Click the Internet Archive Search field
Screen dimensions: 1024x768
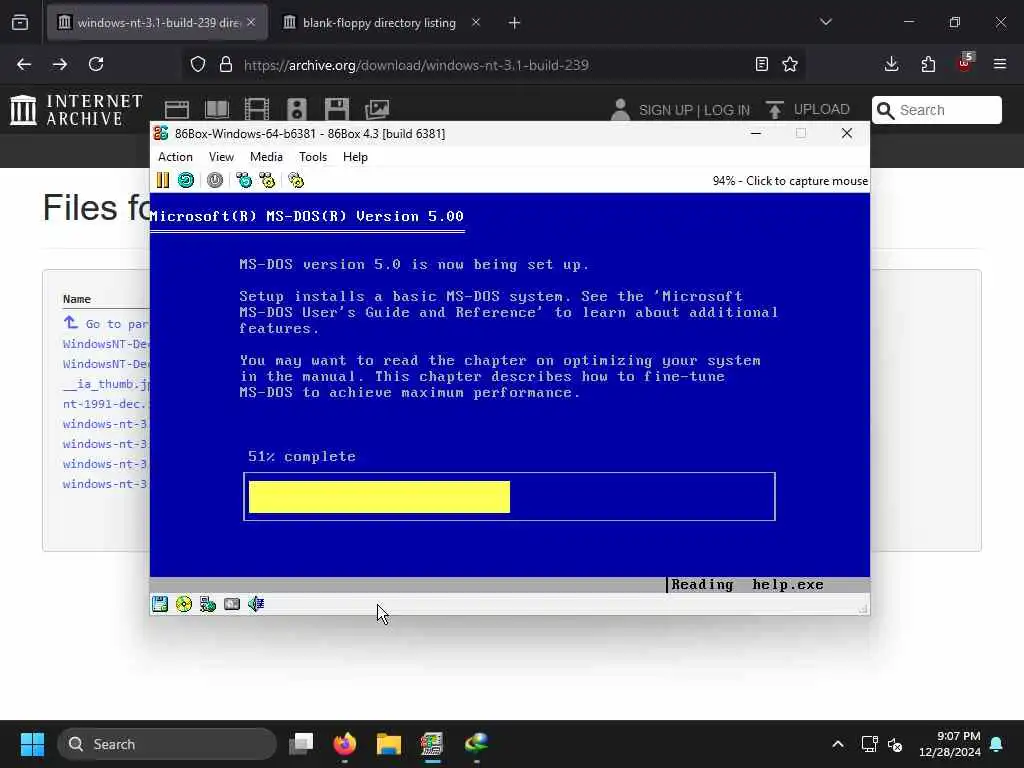click(936, 110)
